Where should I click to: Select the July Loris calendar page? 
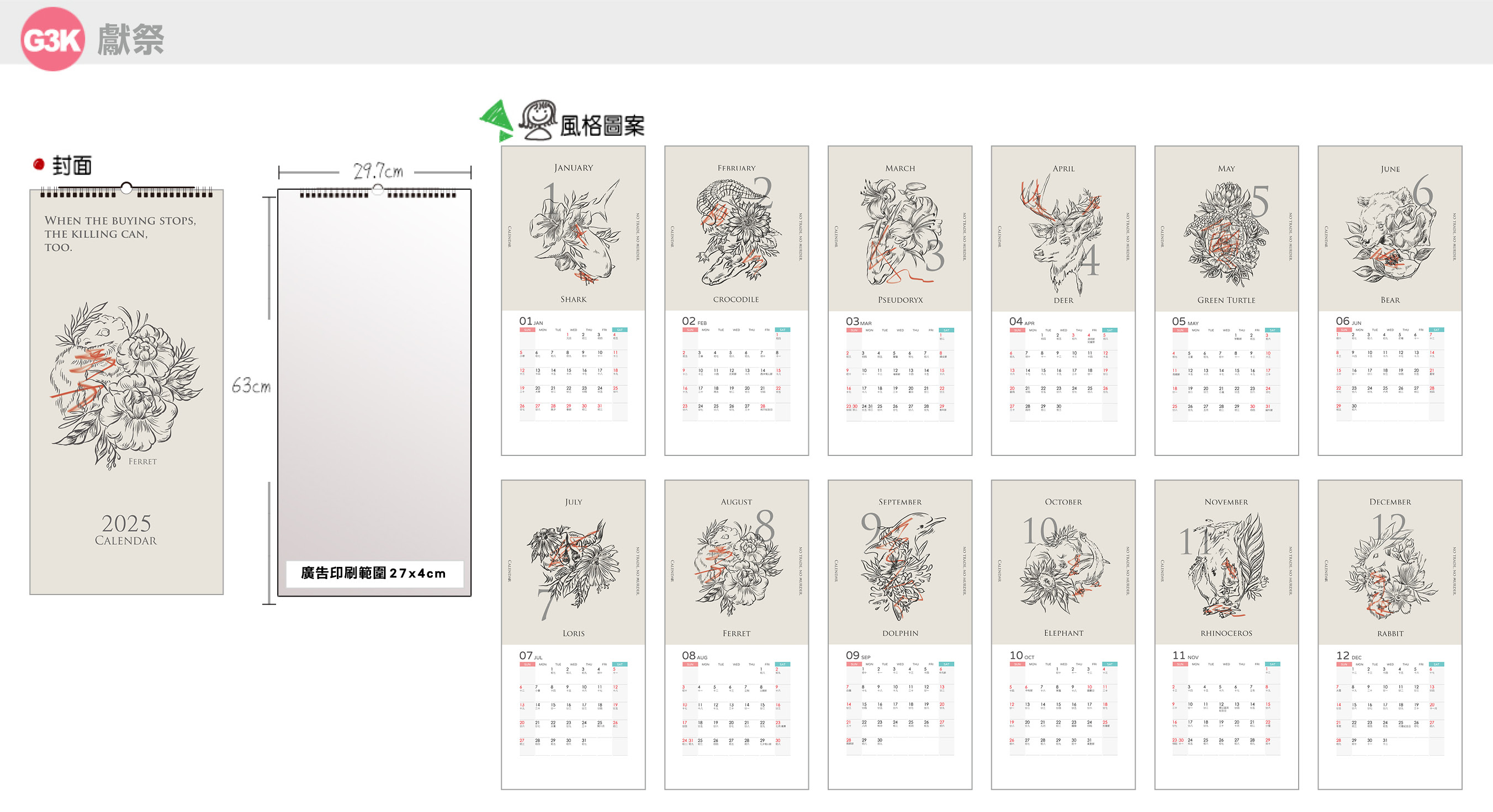click(x=573, y=635)
